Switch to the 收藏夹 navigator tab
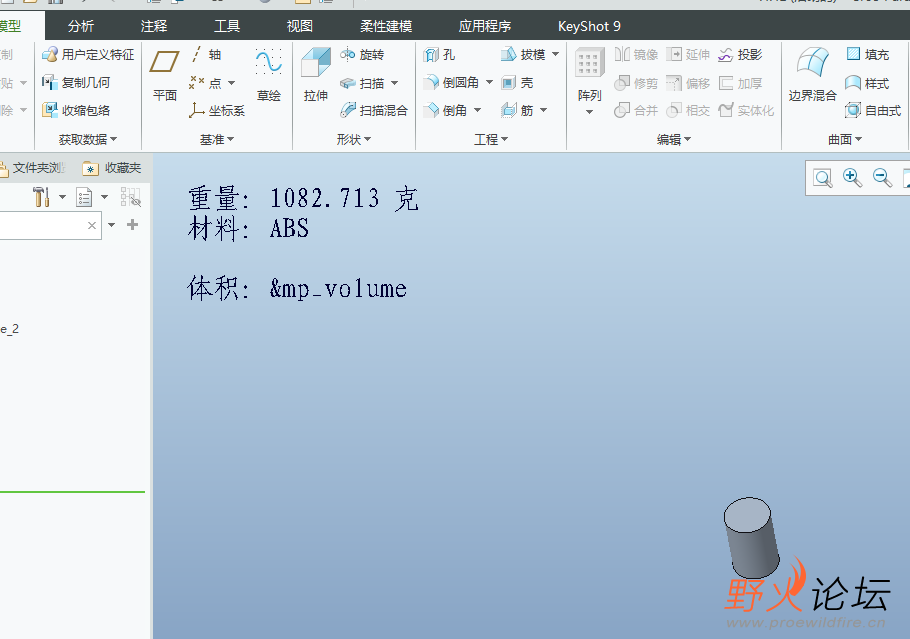This screenshot has width=910, height=639. coord(112,168)
